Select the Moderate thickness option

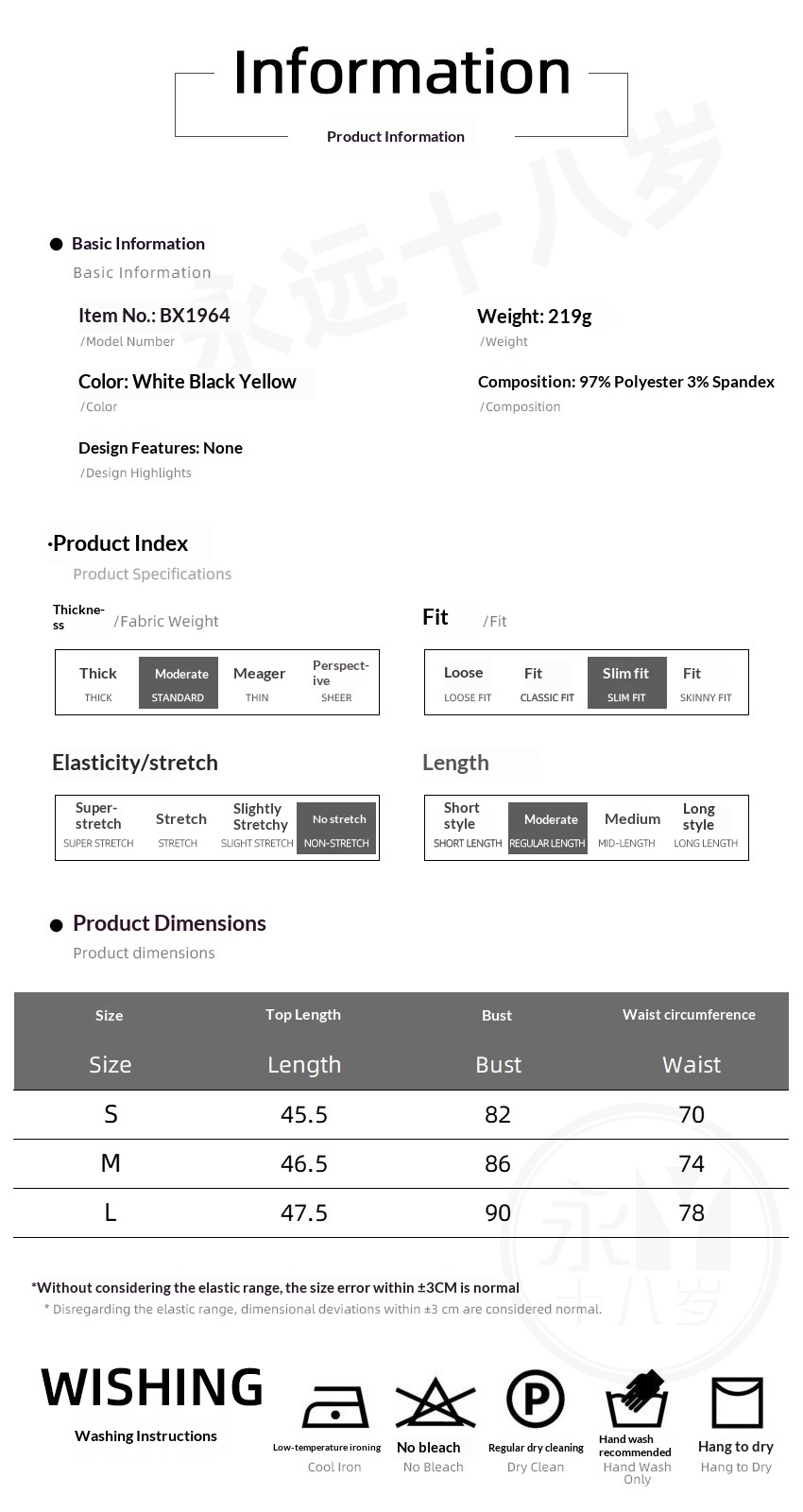[179, 682]
